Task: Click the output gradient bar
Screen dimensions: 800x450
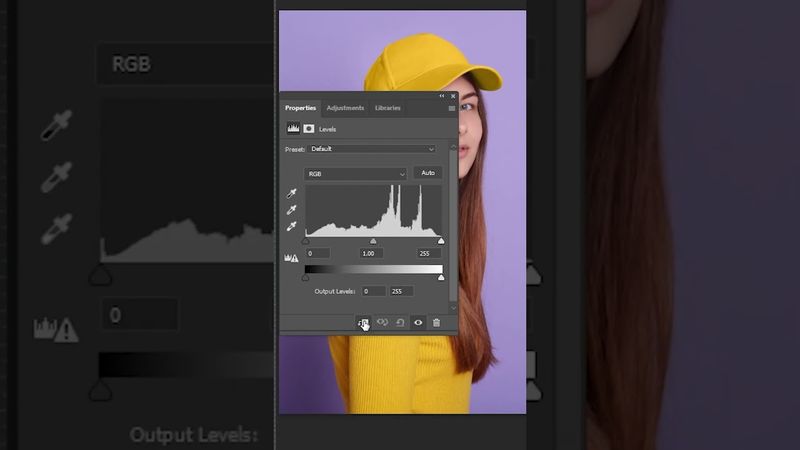Action: coord(373,269)
